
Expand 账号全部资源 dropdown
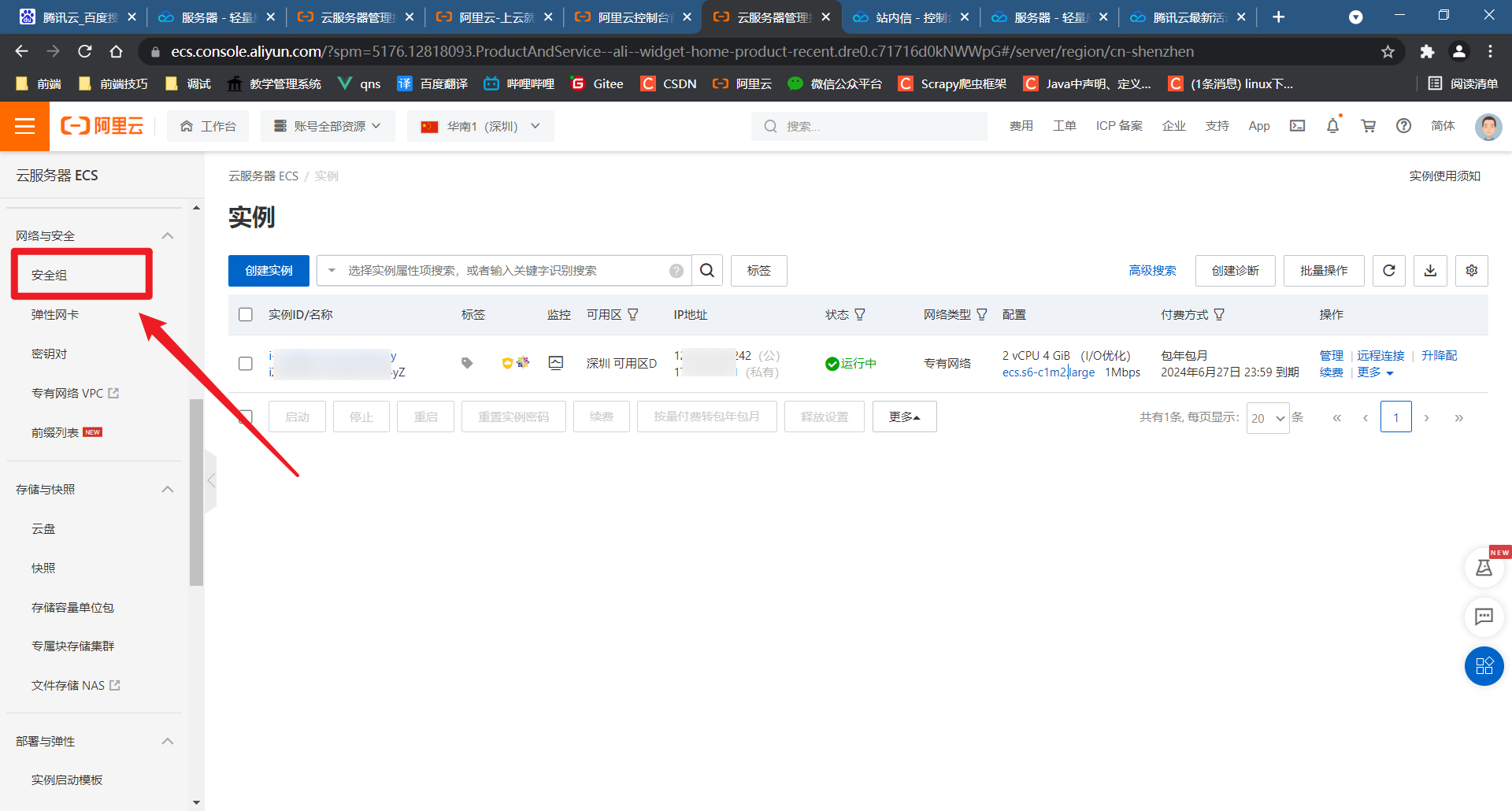point(327,126)
